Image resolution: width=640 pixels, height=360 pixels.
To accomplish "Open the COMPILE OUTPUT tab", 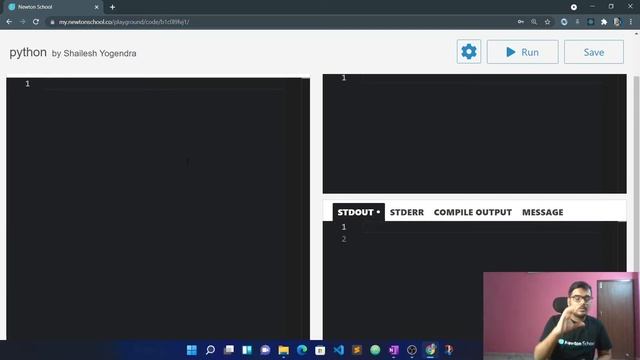I will pyautogui.click(x=473, y=212).
